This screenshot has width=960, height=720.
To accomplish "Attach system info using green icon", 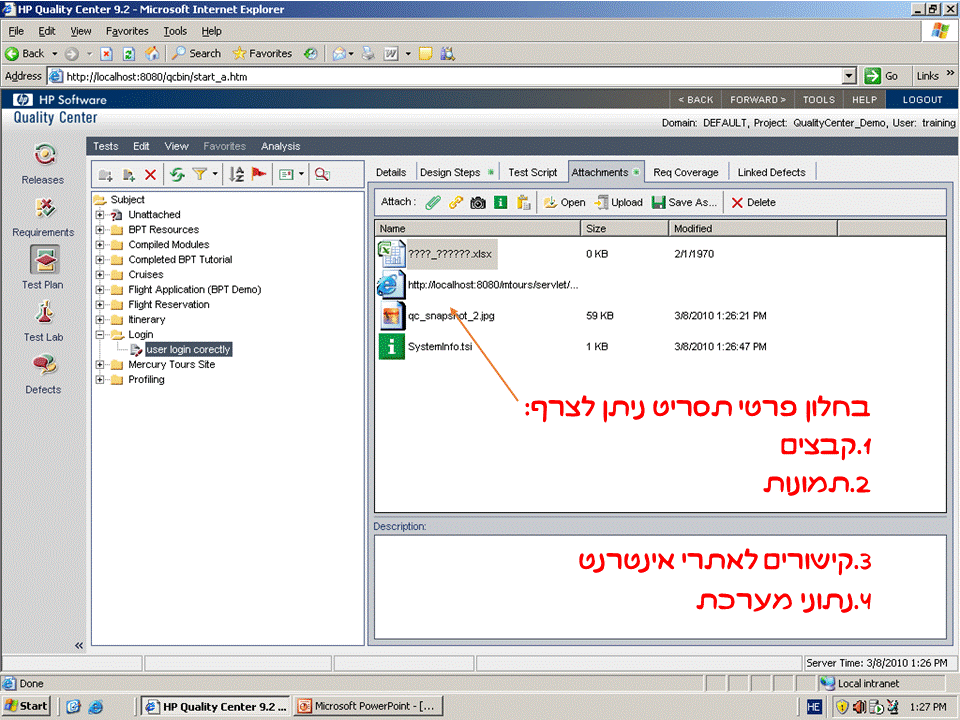I will (x=500, y=203).
